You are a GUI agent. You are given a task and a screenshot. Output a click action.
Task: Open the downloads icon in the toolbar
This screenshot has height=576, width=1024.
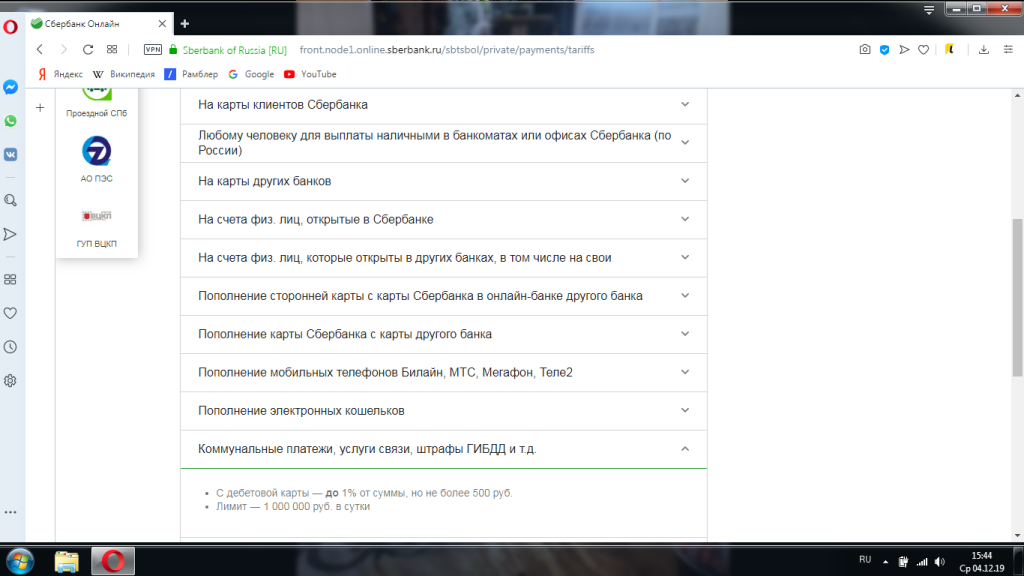(984, 49)
